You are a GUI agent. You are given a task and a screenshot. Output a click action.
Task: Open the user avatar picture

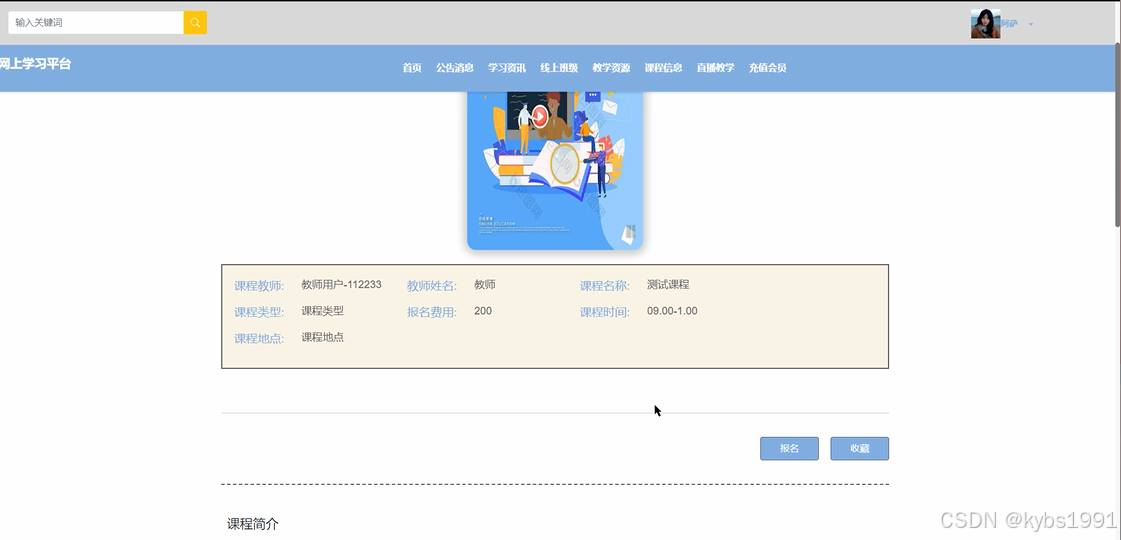click(985, 24)
